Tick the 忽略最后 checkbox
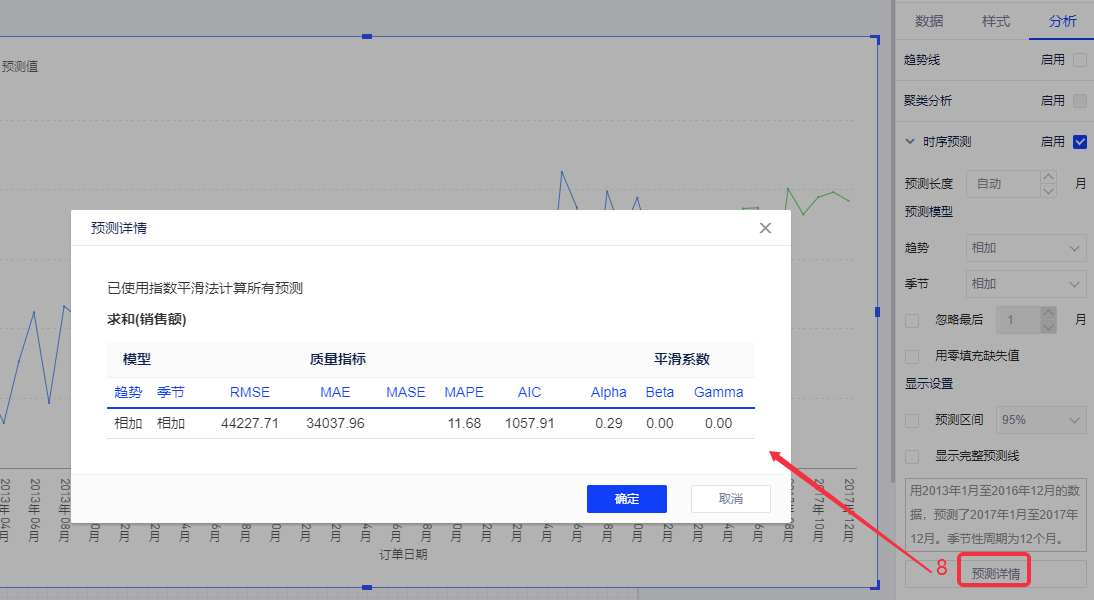The image size is (1094, 600). (x=912, y=320)
